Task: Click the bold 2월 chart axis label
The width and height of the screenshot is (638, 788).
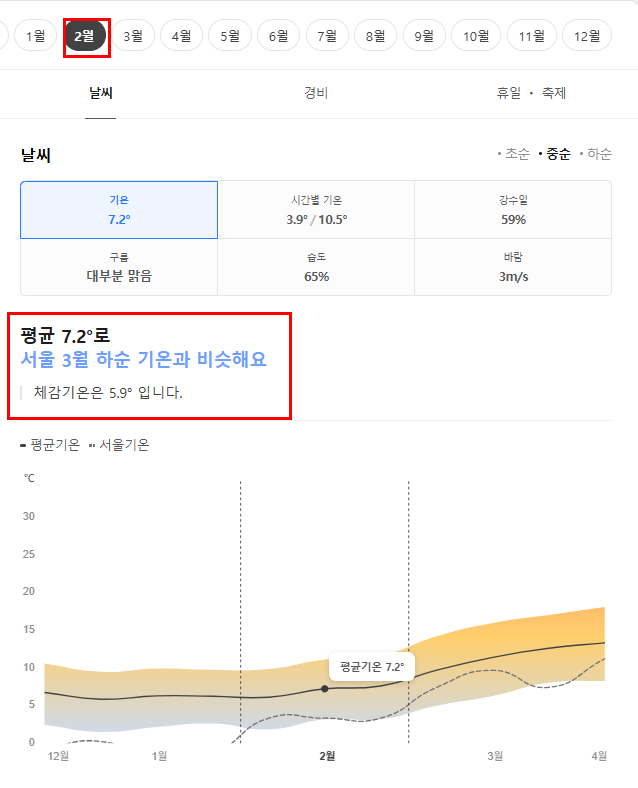Action: click(327, 756)
